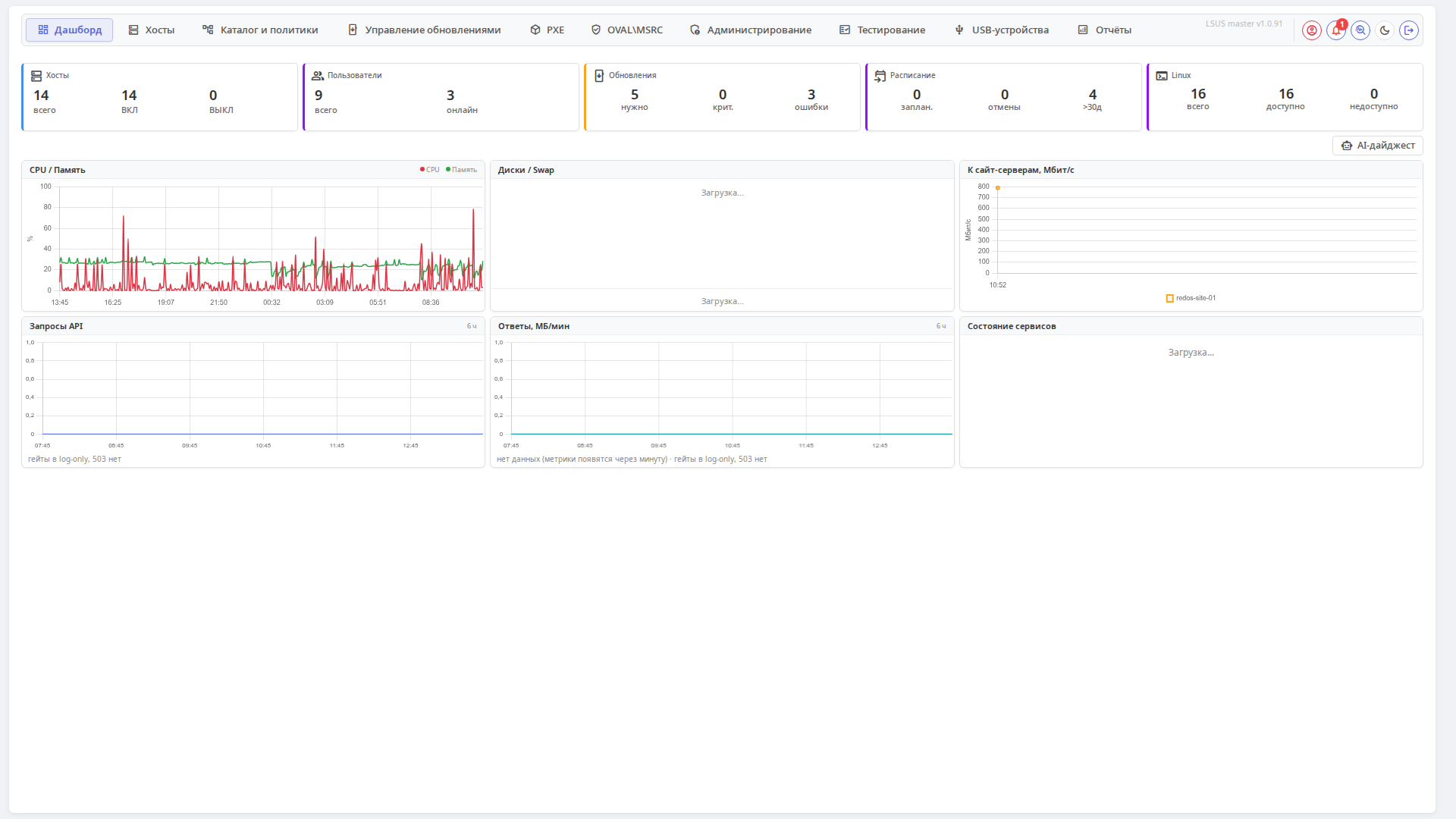Click the Диски / Swap panel title
Screen dimensions: 1456x819
(526, 170)
